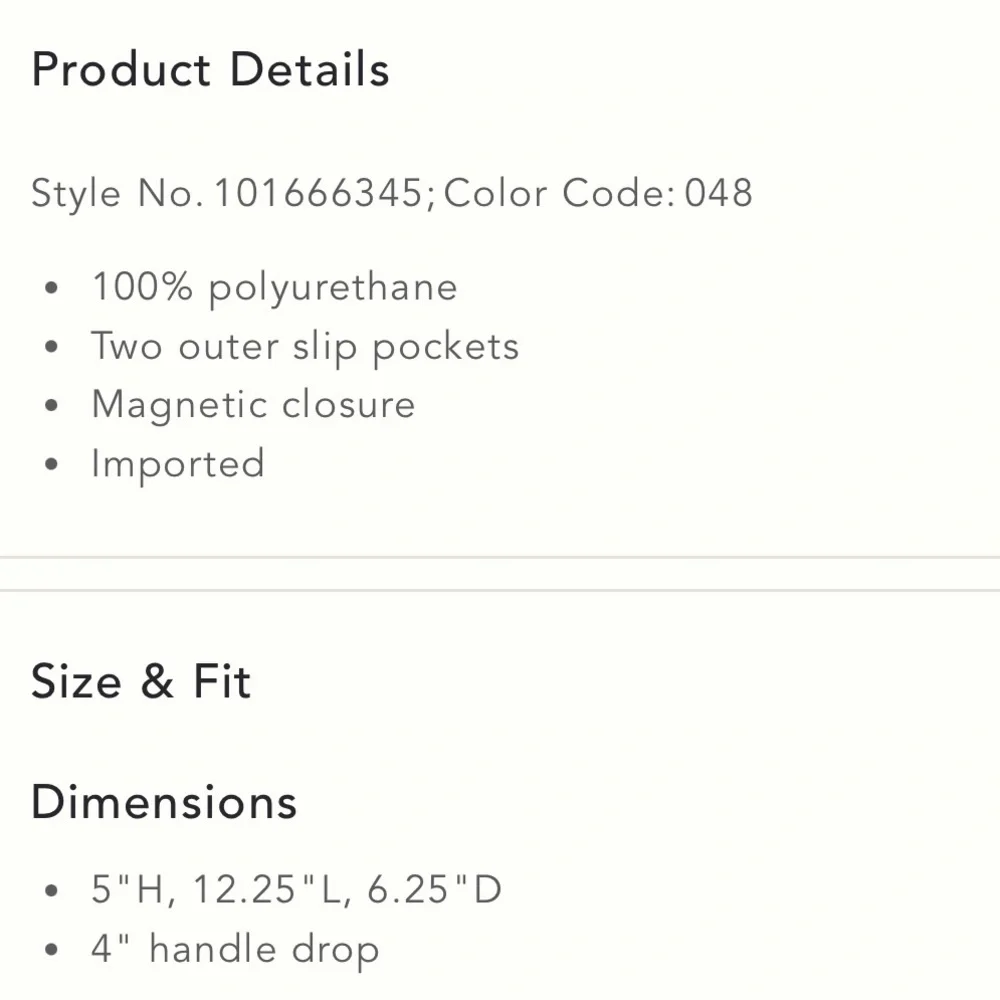Click the 'Style No.' label text
The height and width of the screenshot is (1000, 1000).
point(118,193)
